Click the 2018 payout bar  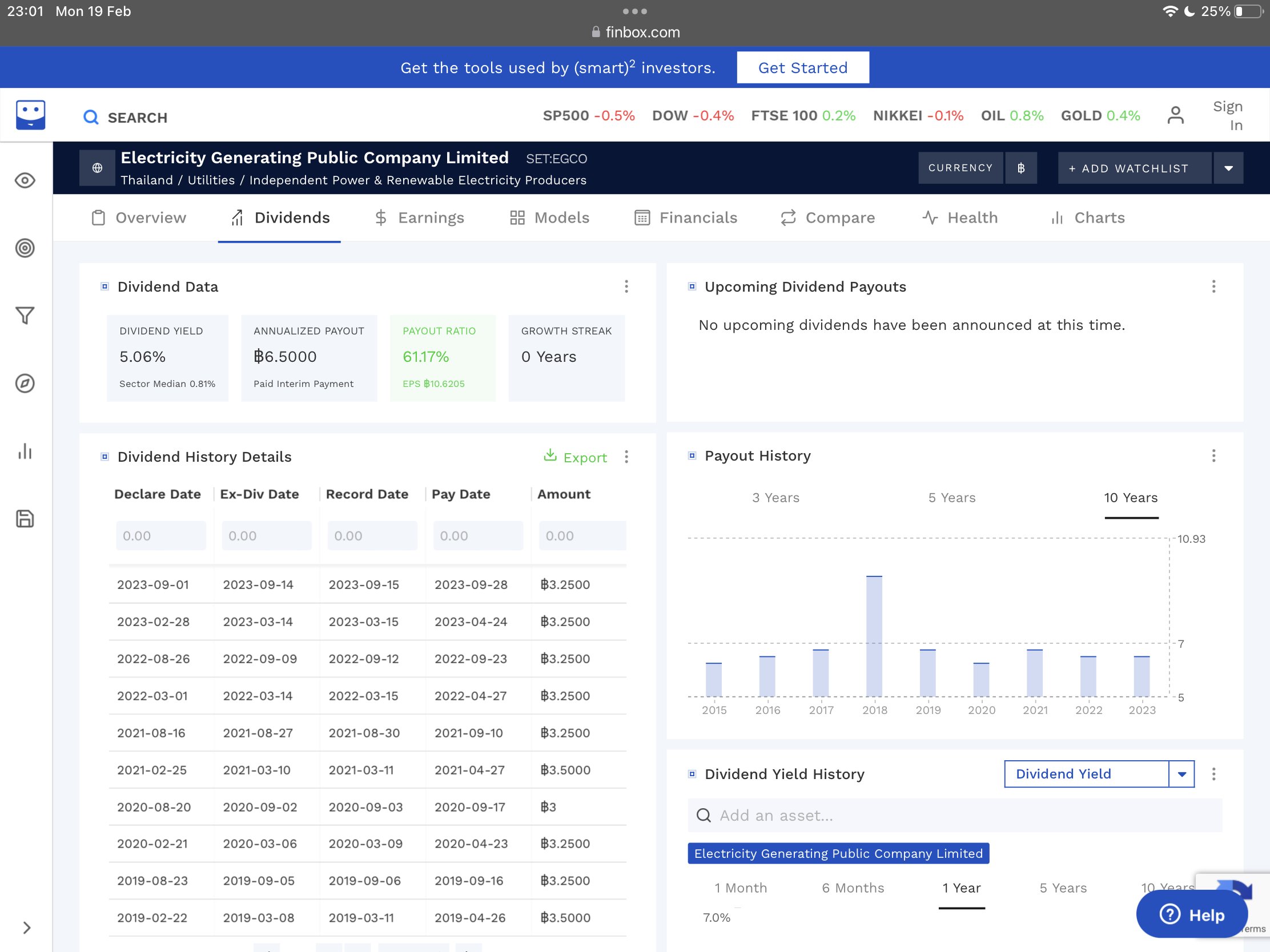(x=874, y=636)
